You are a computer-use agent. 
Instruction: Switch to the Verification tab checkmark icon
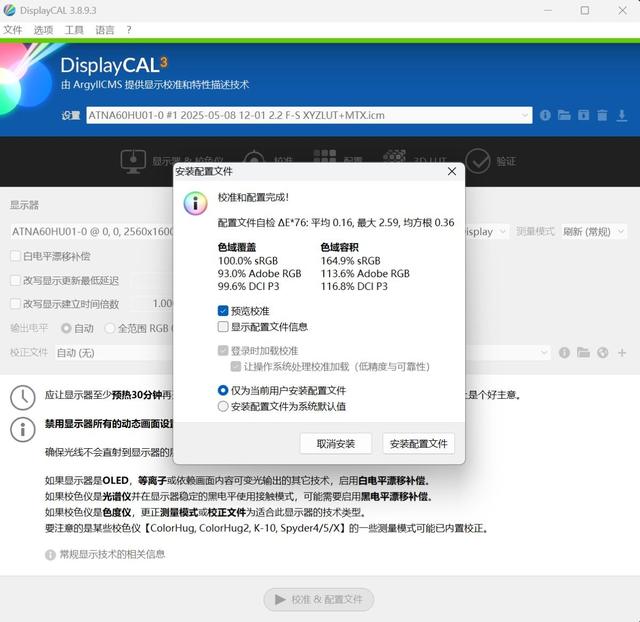pos(478,161)
